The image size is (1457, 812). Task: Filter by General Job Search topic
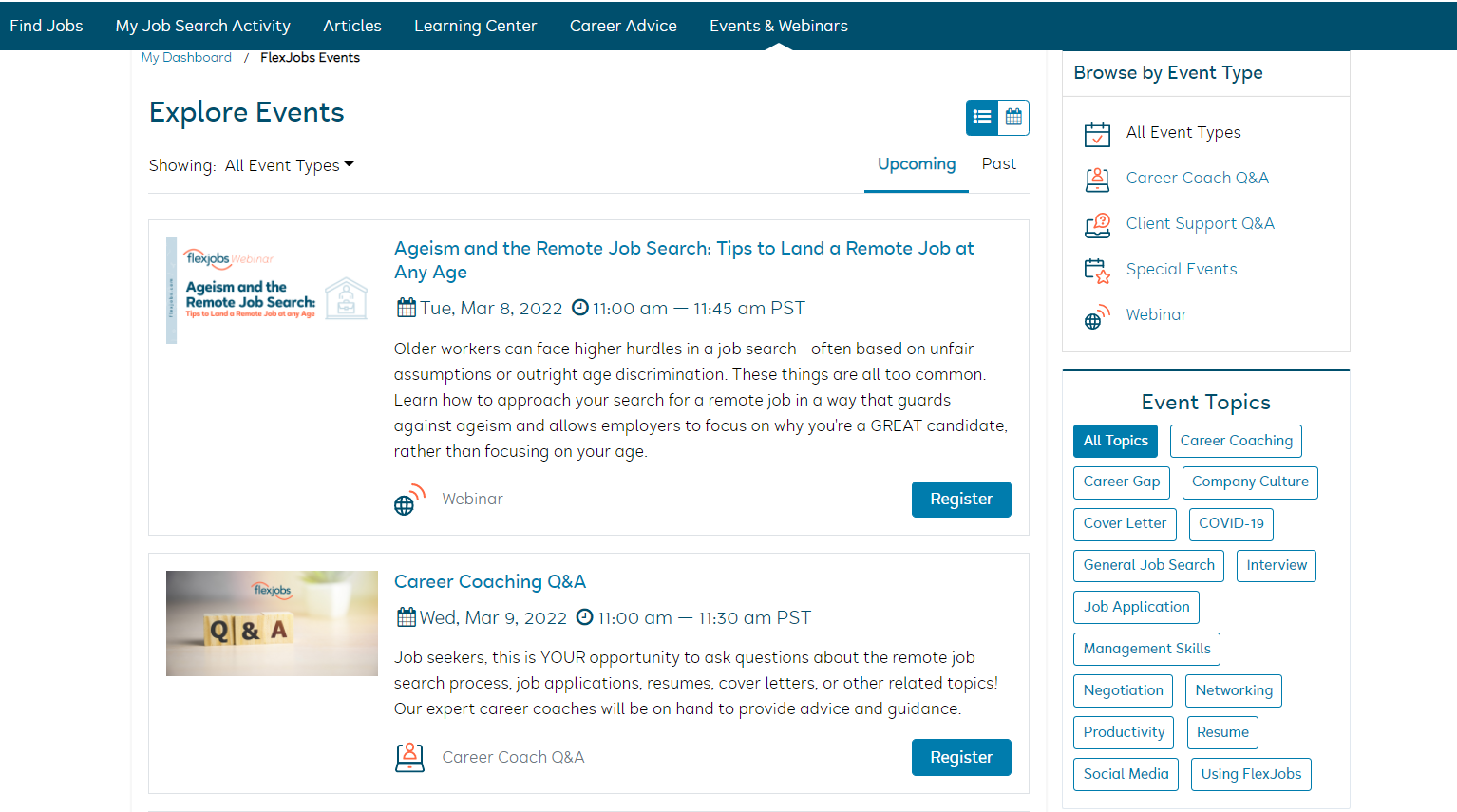pos(1149,566)
